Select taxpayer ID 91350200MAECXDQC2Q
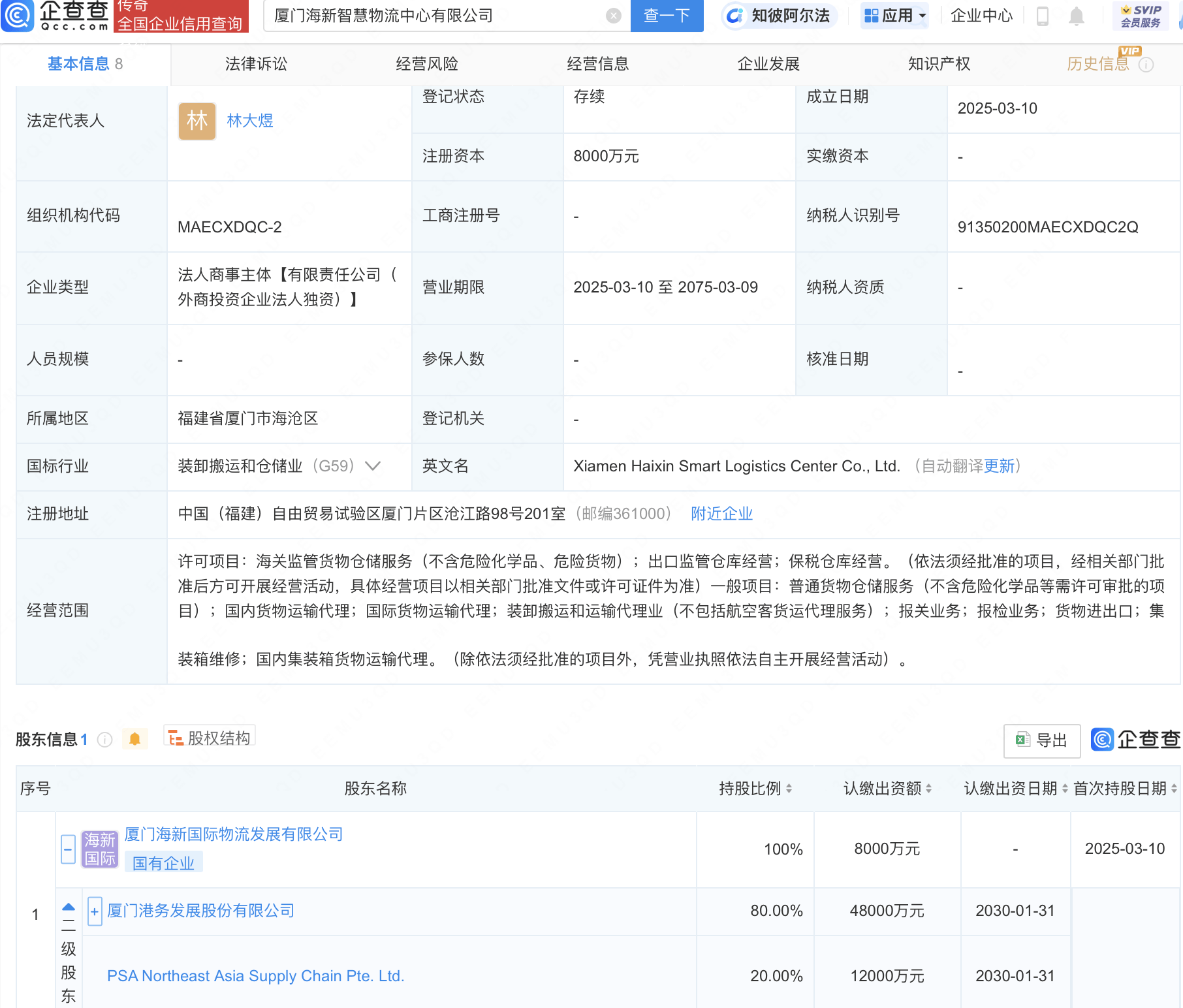The image size is (1183, 1008). coord(1048,227)
